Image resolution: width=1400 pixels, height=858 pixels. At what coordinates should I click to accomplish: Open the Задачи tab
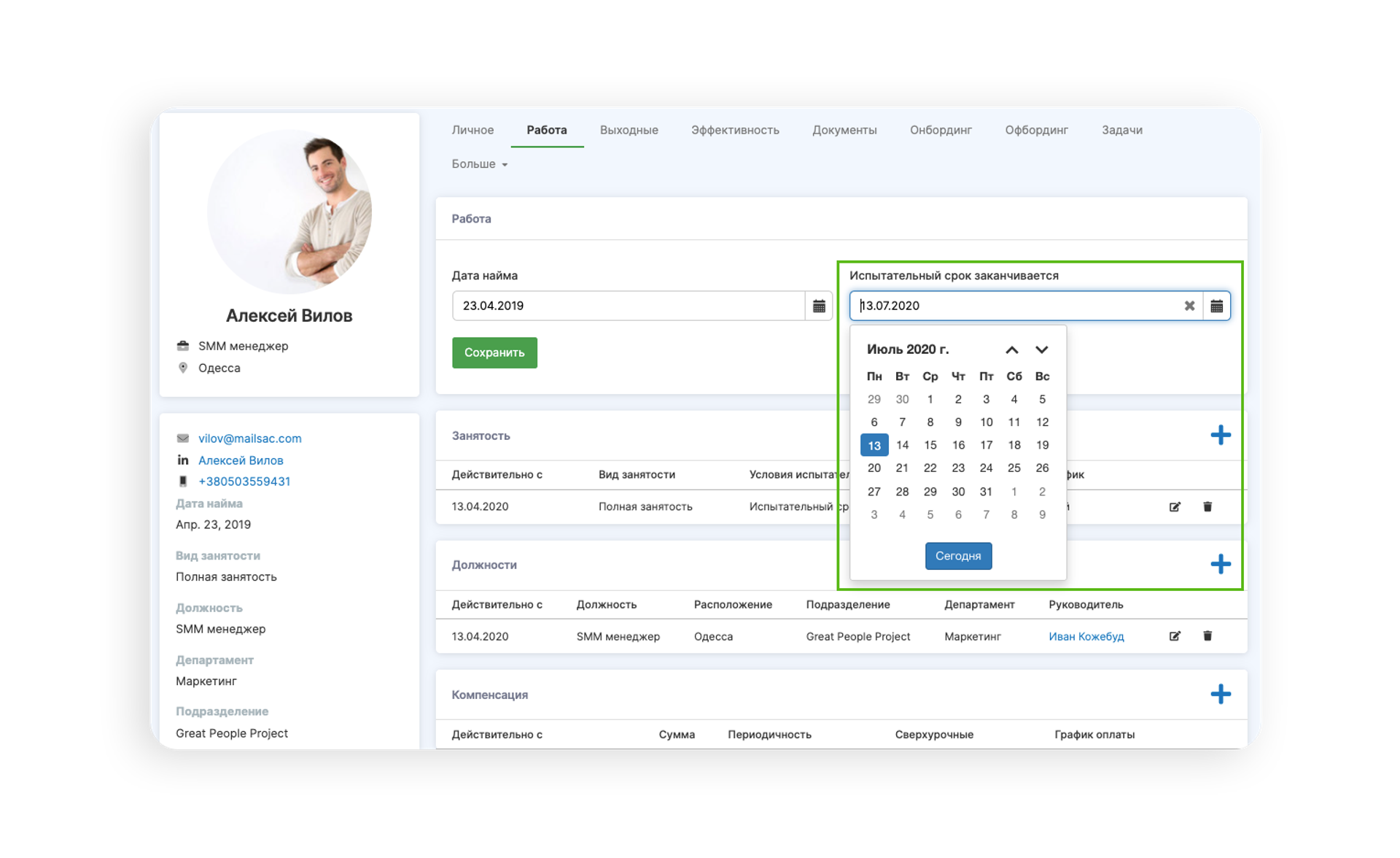1122,130
